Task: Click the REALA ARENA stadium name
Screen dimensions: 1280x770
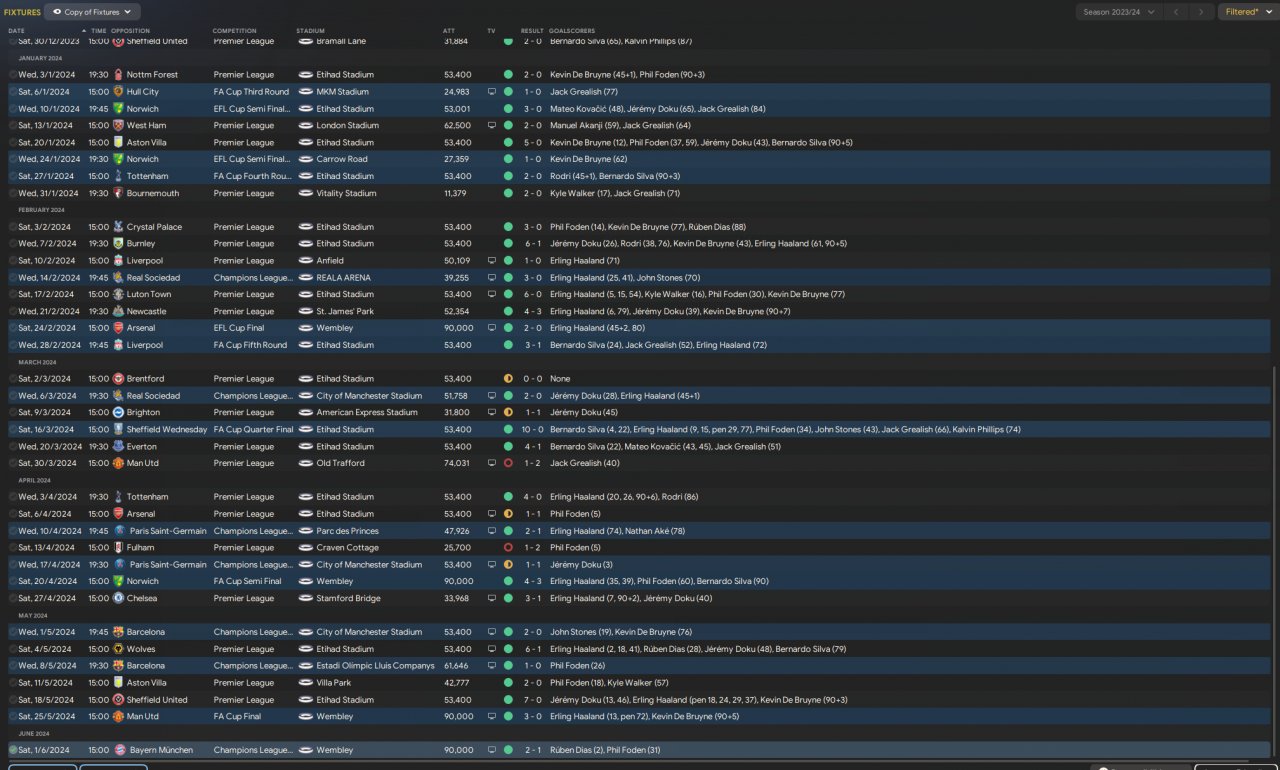Action: (344, 278)
